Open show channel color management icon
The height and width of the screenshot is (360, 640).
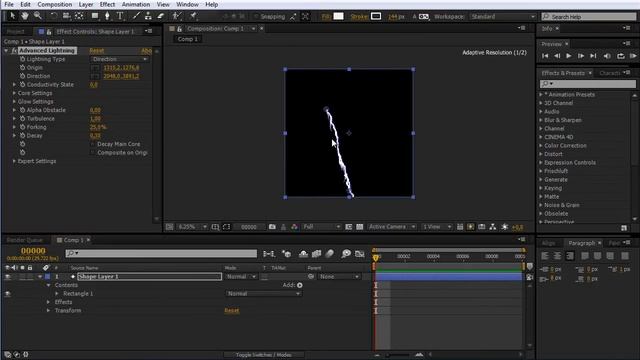294,227
